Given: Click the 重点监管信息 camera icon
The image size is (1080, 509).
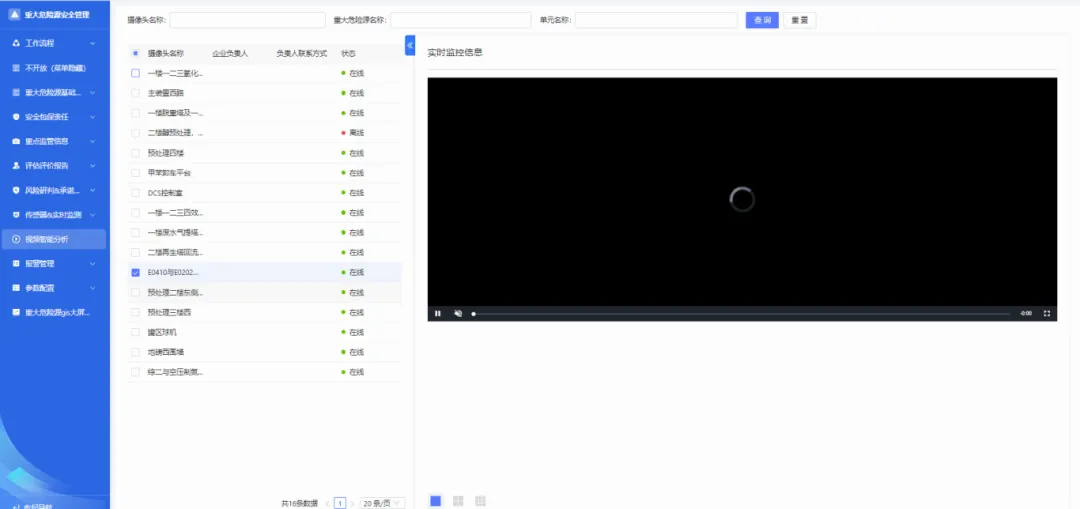Looking at the screenshot, I should coord(16,141).
